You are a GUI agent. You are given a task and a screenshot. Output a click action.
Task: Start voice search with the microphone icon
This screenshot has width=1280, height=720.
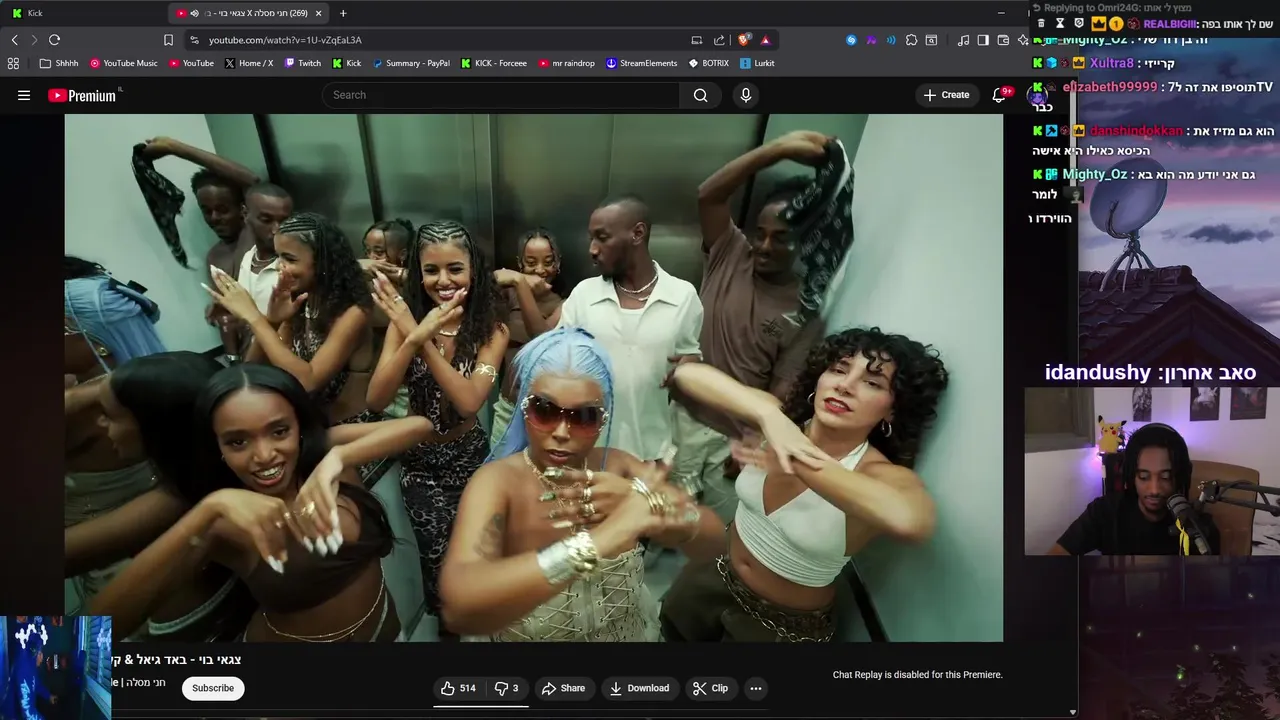tap(745, 95)
